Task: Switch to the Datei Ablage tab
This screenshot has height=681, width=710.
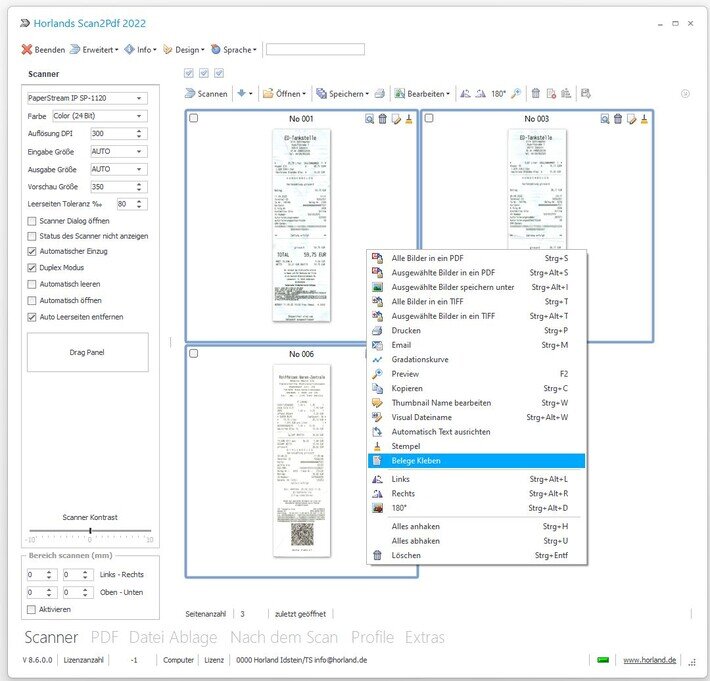Action: (x=173, y=637)
